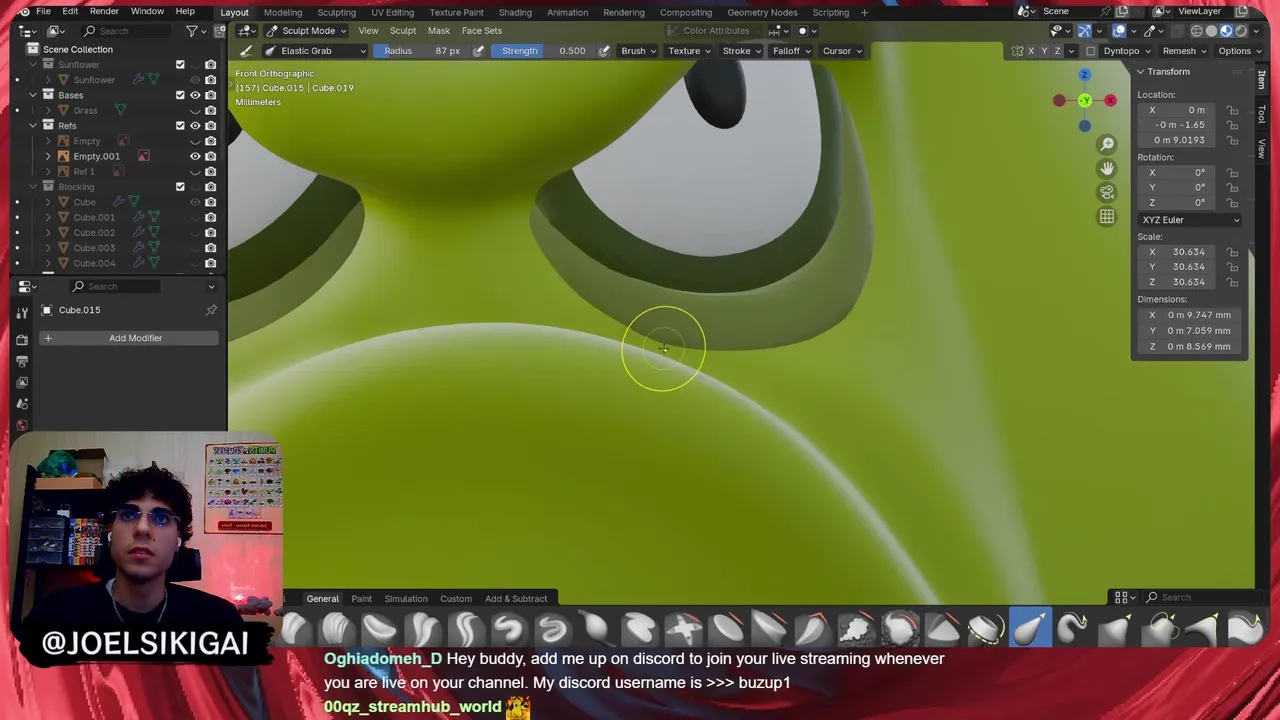The width and height of the screenshot is (1280, 720).
Task: Open the Paint brush category tab
Action: (x=361, y=599)
